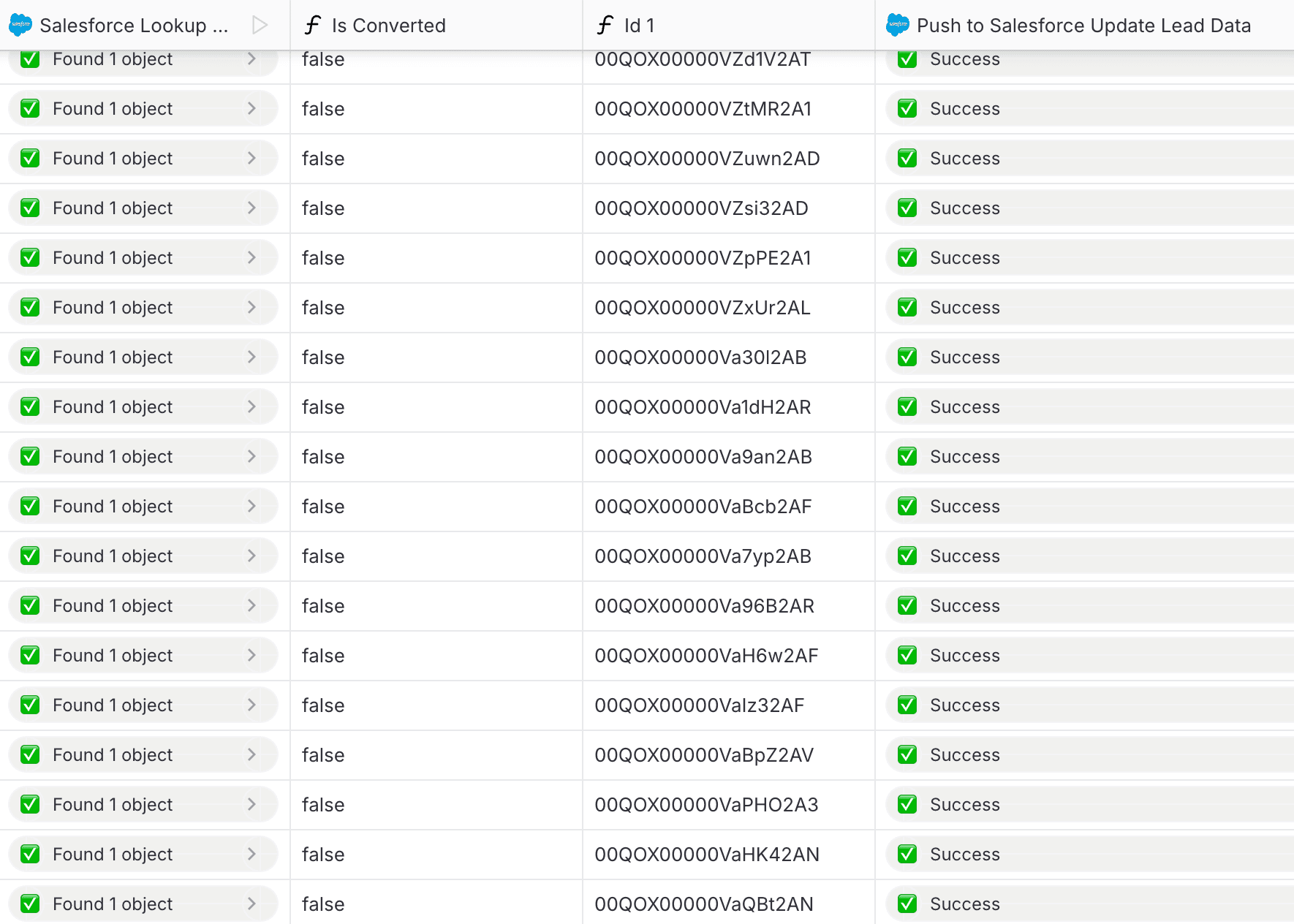Image resolution: width=1294 pixels, height=924 pixels.
Task: Click Success text in row 00QOX00000VaQBt2AN
Action: 964,904
